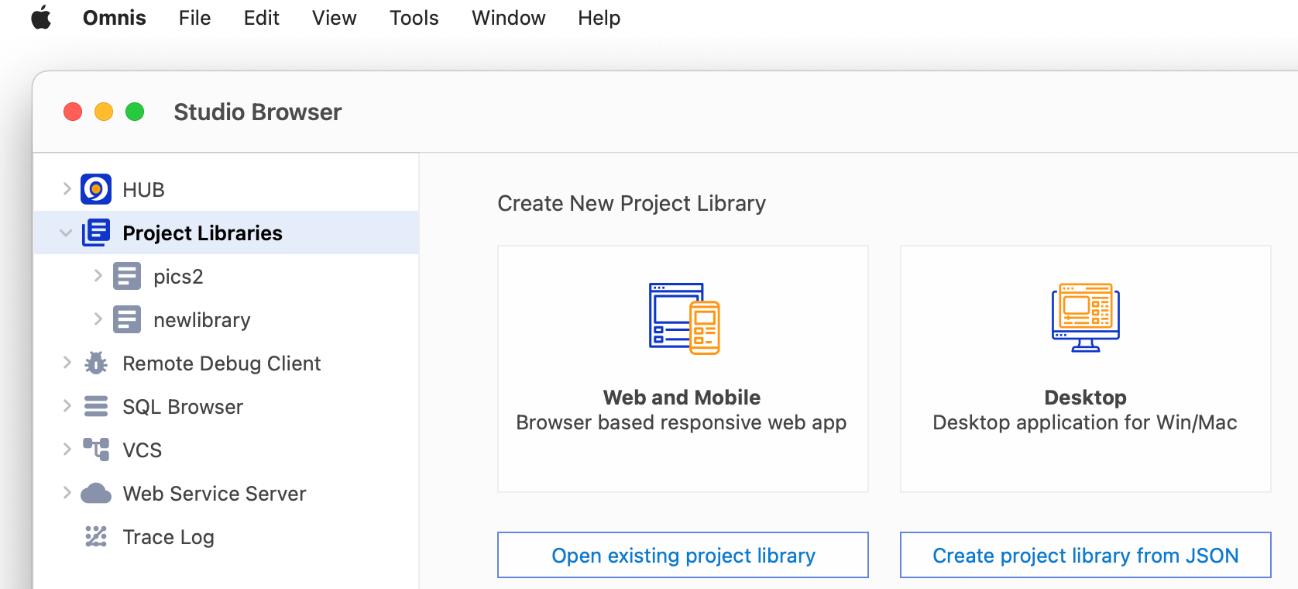The height and width of the screenshot is (589, 1298).
Task: Click the newlibrary library icon
Action: click(127, 320)
